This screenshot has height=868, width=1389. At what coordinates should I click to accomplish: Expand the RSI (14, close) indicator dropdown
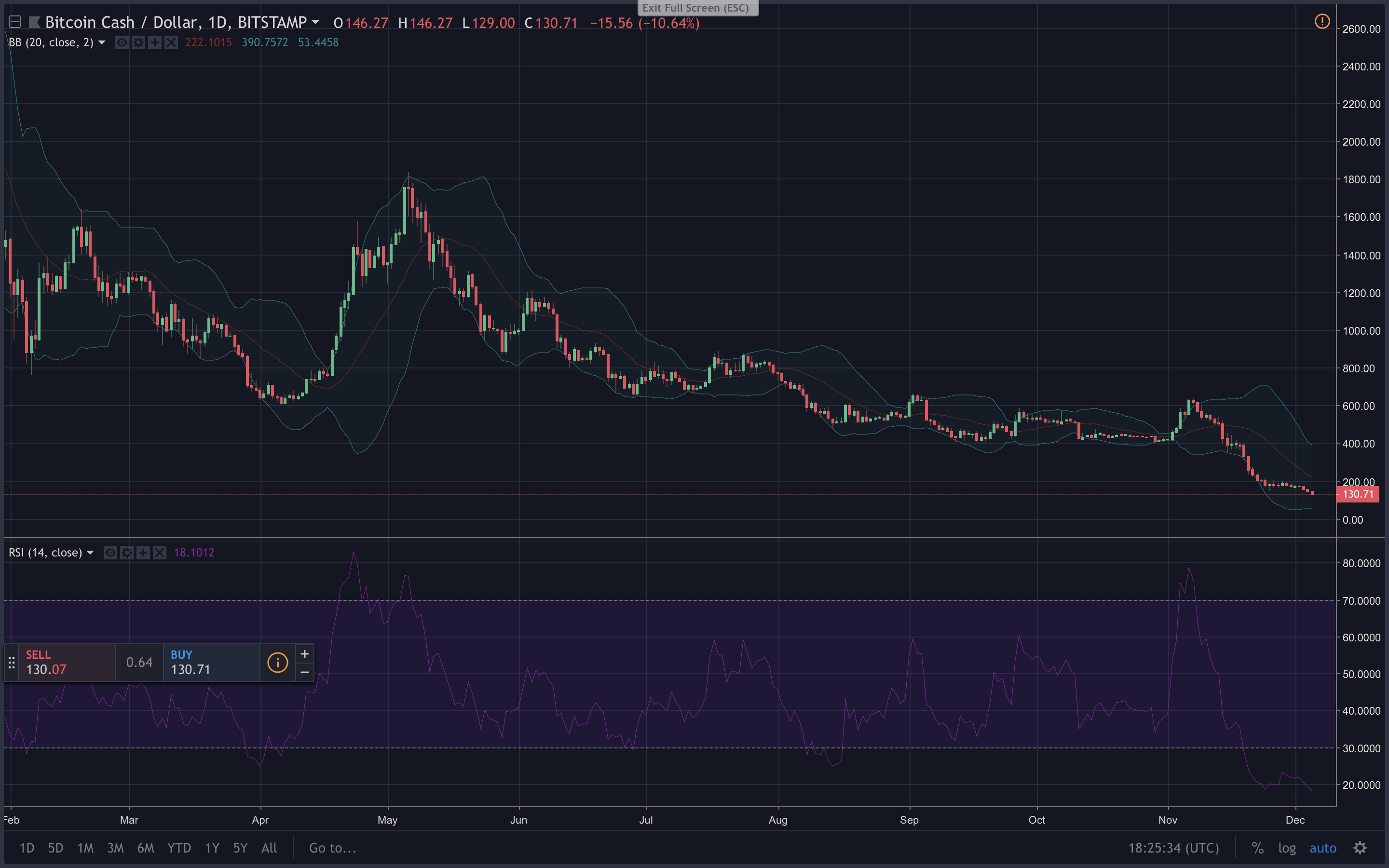[x=90, y=552]
